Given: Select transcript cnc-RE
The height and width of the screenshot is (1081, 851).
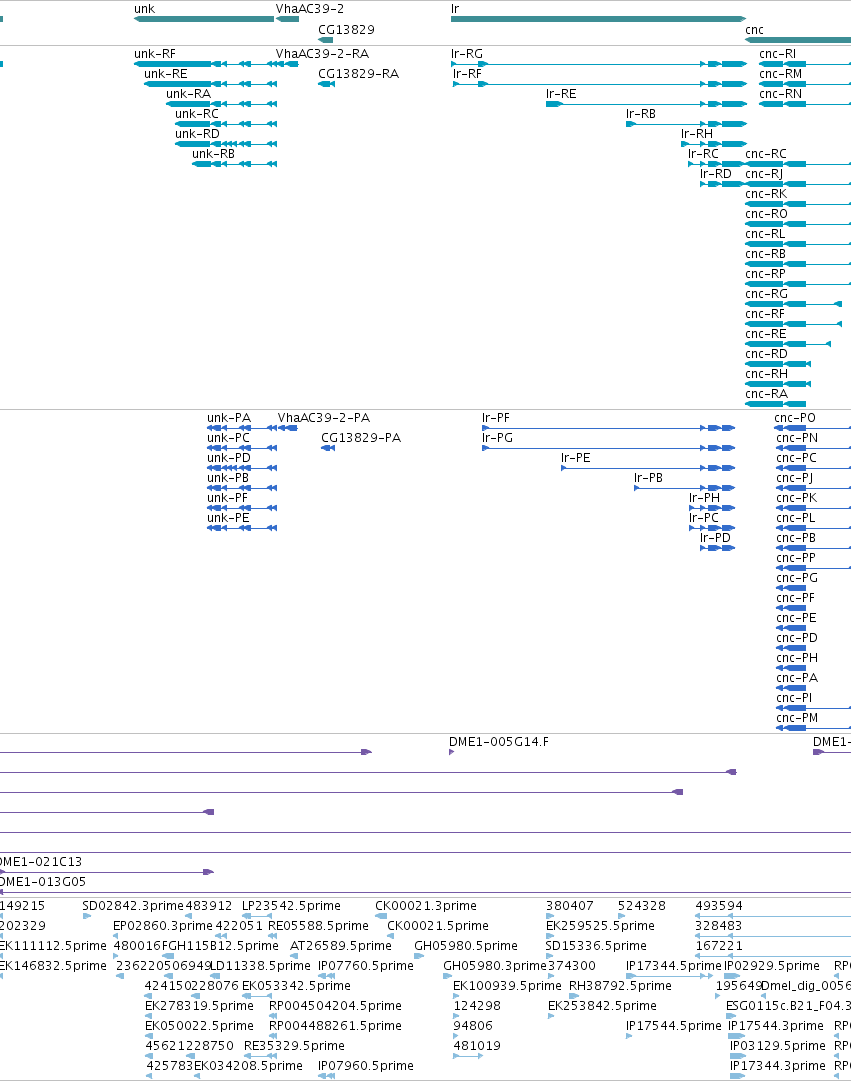Looking at the screenshot, I should 765,334.
